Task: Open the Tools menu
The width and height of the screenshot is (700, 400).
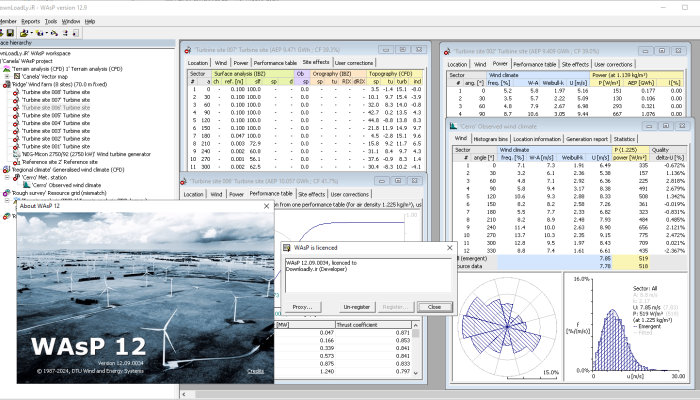Action: pyautogui.click(x=51, y=21)
